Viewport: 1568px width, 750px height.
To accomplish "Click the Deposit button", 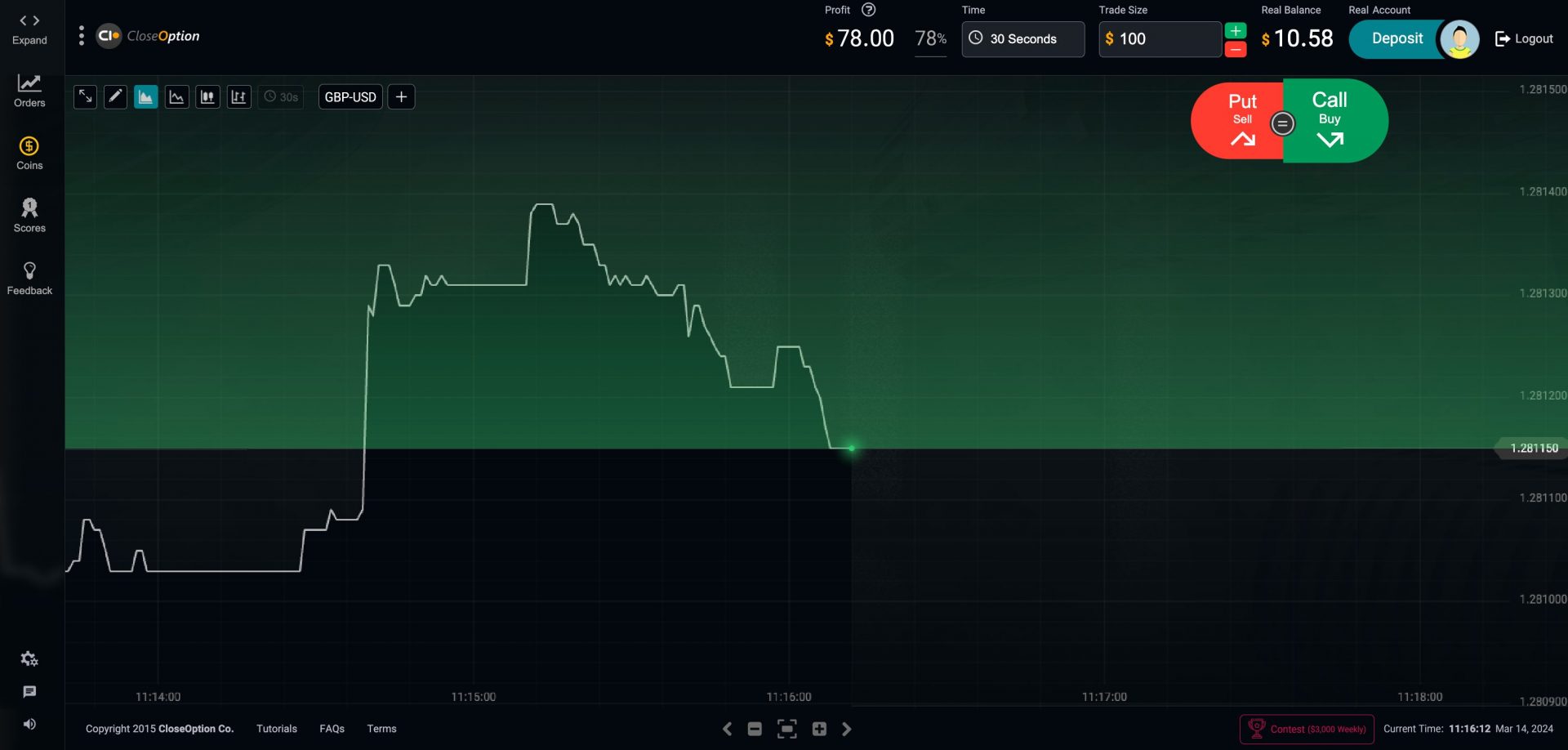I will pyautogui.click(x=1396, y=39).
